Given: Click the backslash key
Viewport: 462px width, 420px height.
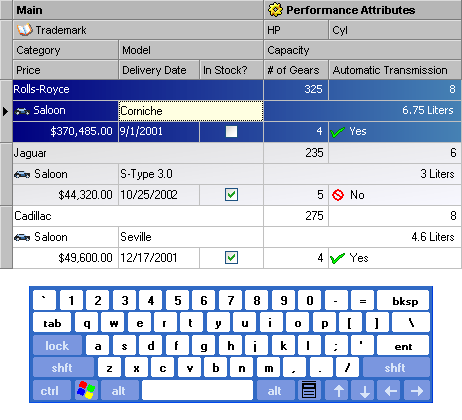Looking at the screenshot, I should pos(411,323).
